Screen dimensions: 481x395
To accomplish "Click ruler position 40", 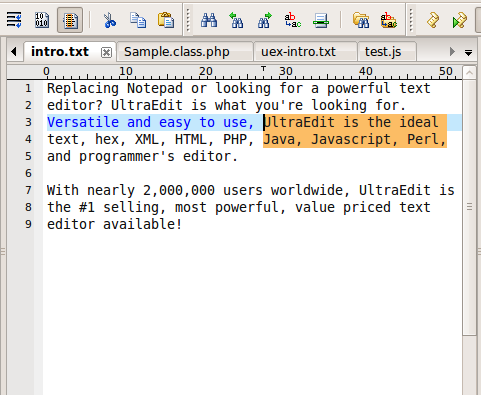I will point(366,71).
